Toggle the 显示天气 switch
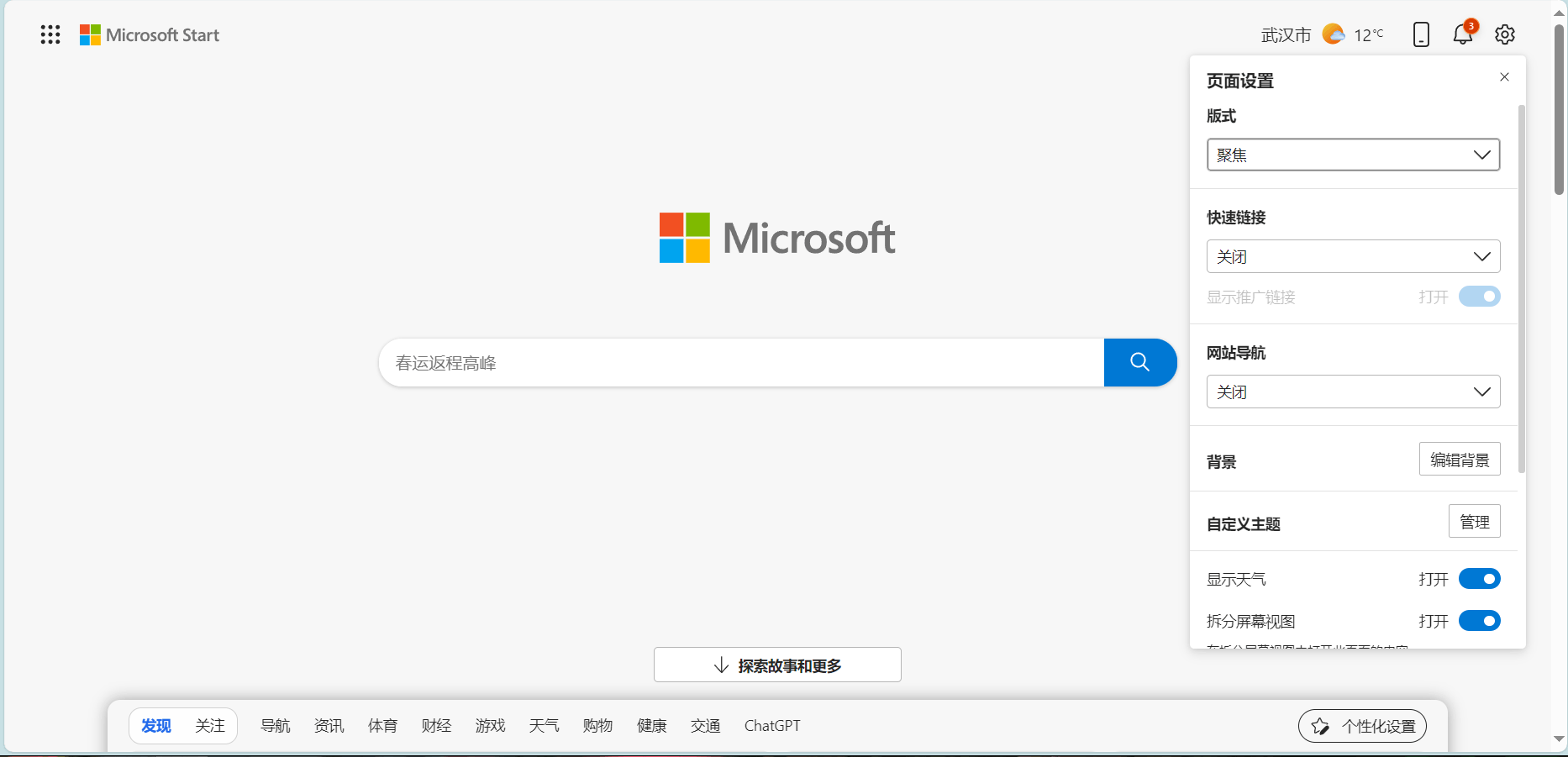This screenshot has width=1568, height=757. [1480, 579]
